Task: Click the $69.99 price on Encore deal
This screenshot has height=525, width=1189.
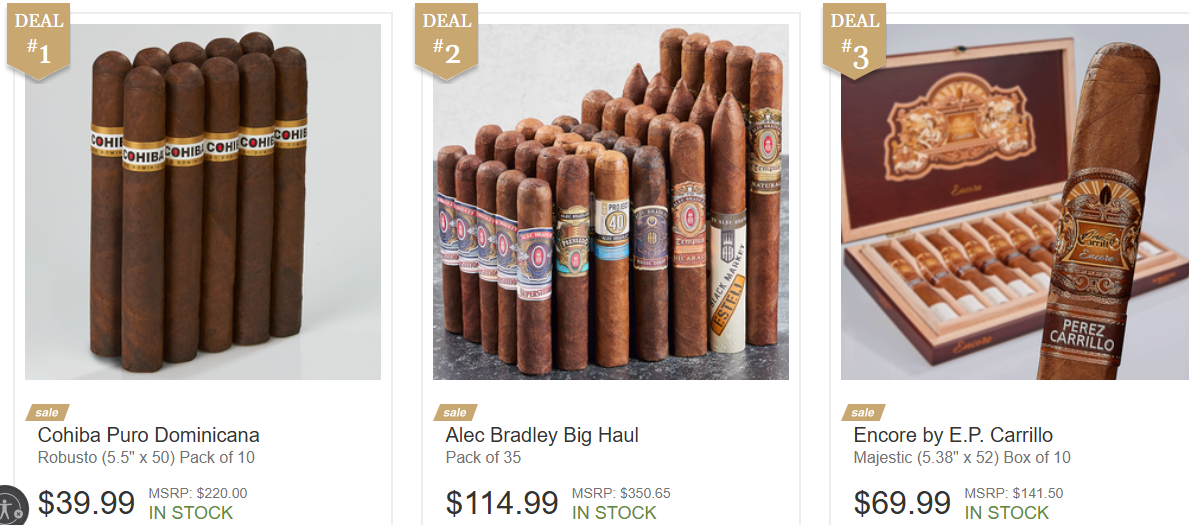Action: point(902,503)
